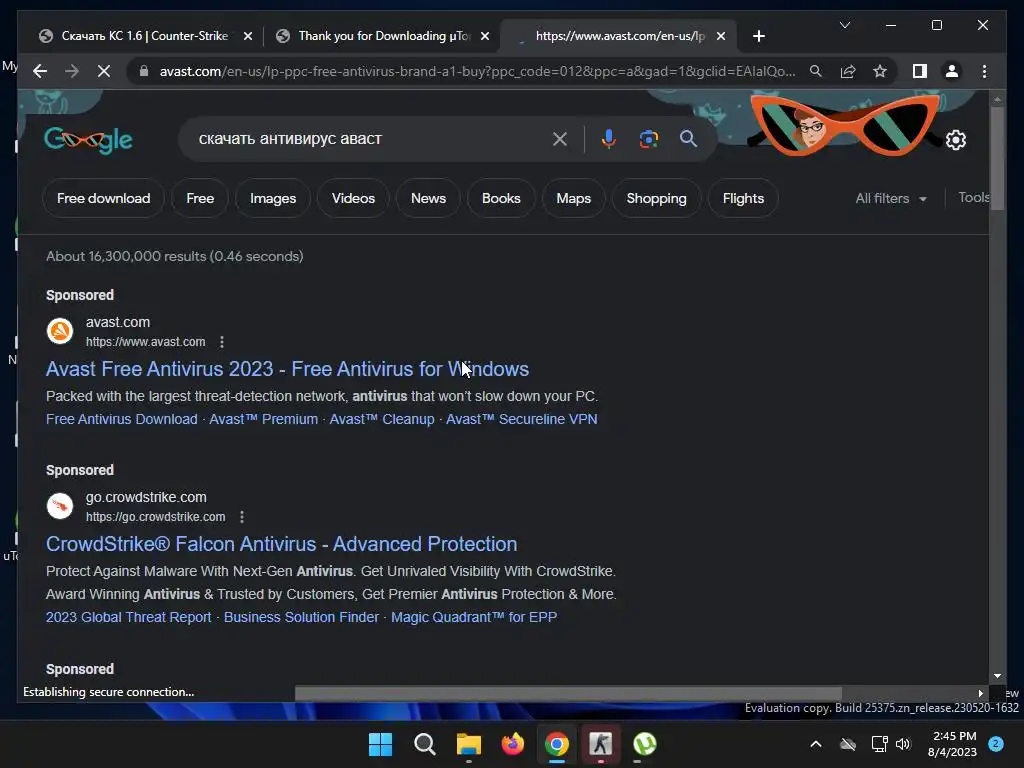This screenshot has width=1024, height=768.
Task: Open CrowdStrike Falcon Antivirus result
Action: point(281,544)
